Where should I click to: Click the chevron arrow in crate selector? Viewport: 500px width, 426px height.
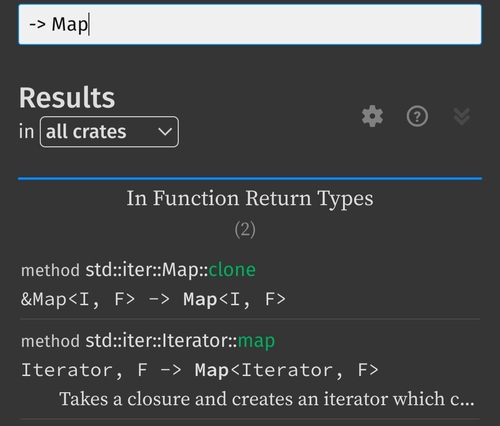(165, 132)
